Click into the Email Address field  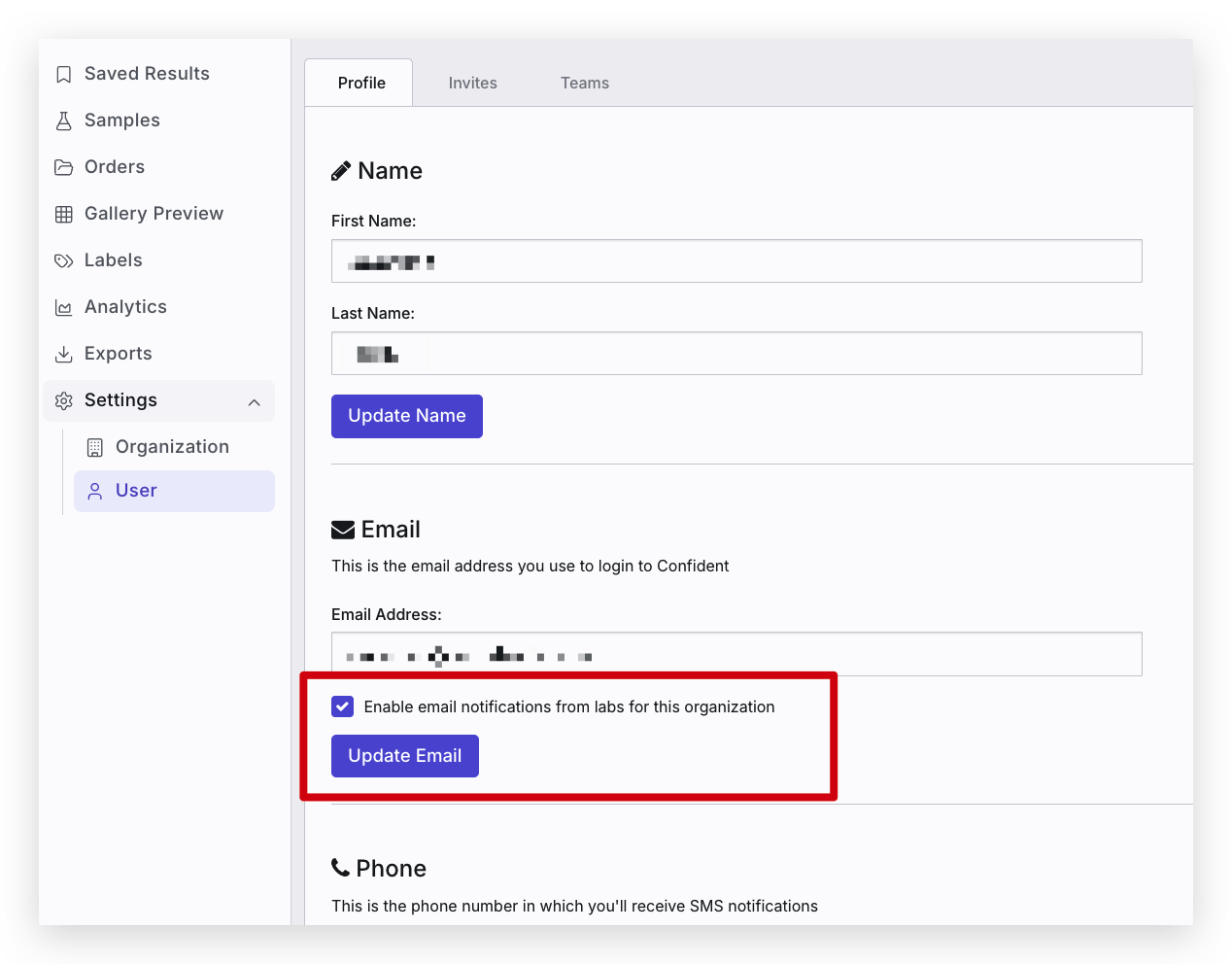click(x=736, y=654)
